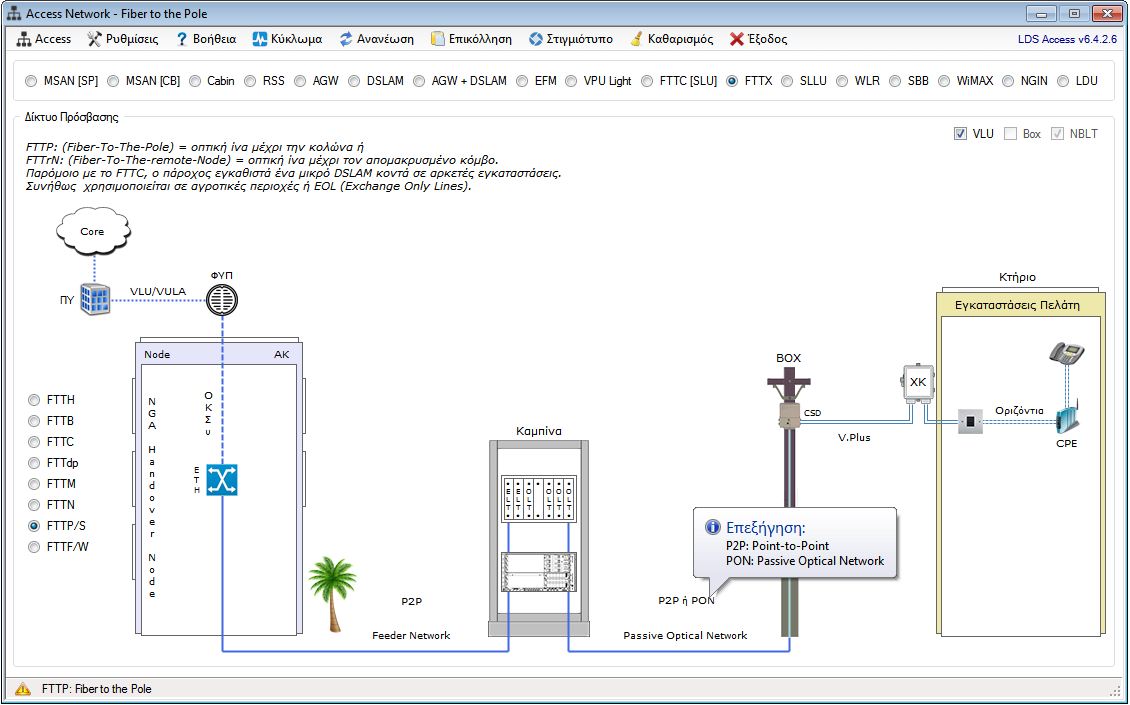Click the XK junction box icon
This screenshot has width=1130, height=705.
coord(917,384)
